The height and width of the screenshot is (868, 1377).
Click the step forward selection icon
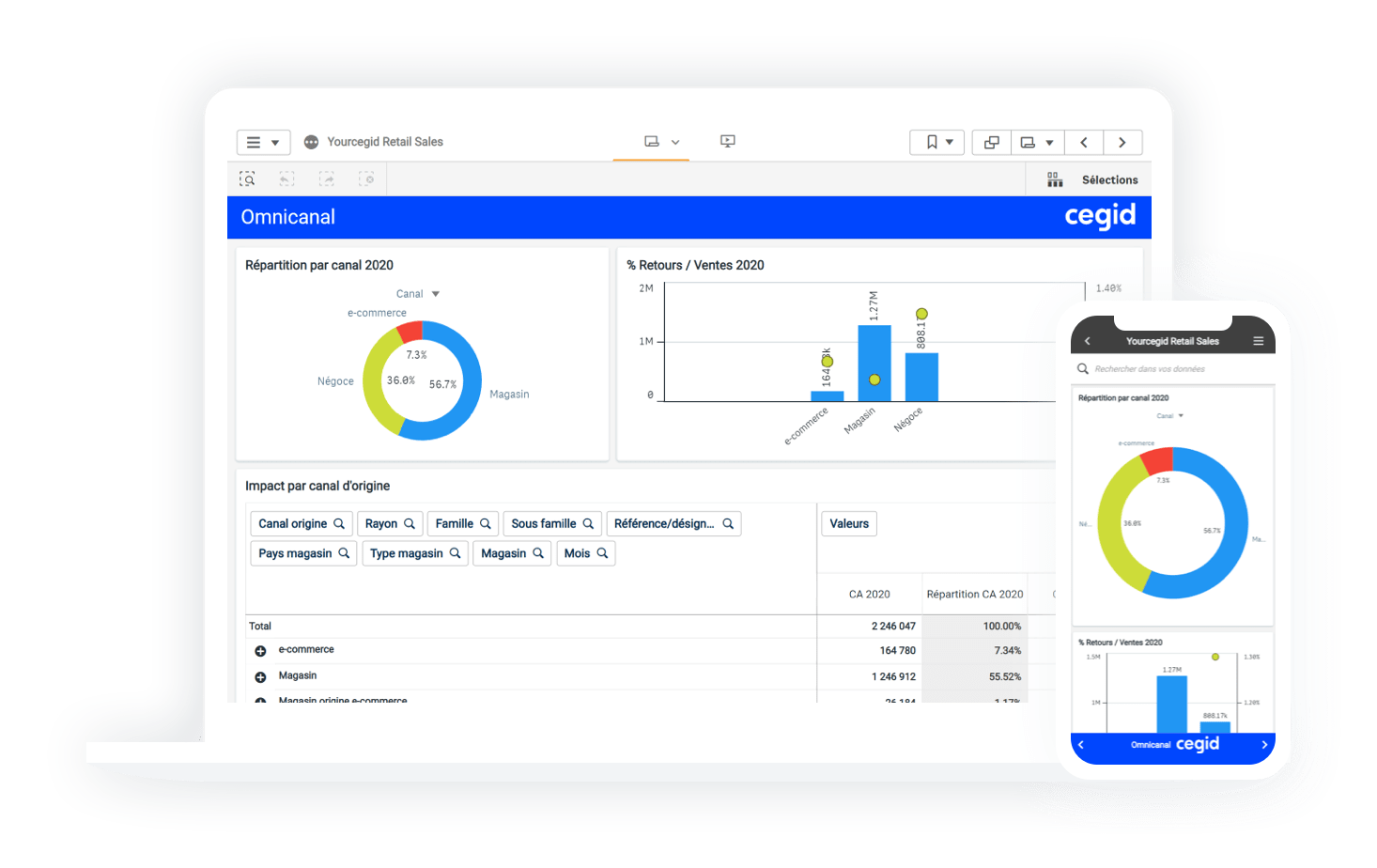click(327, 178)
